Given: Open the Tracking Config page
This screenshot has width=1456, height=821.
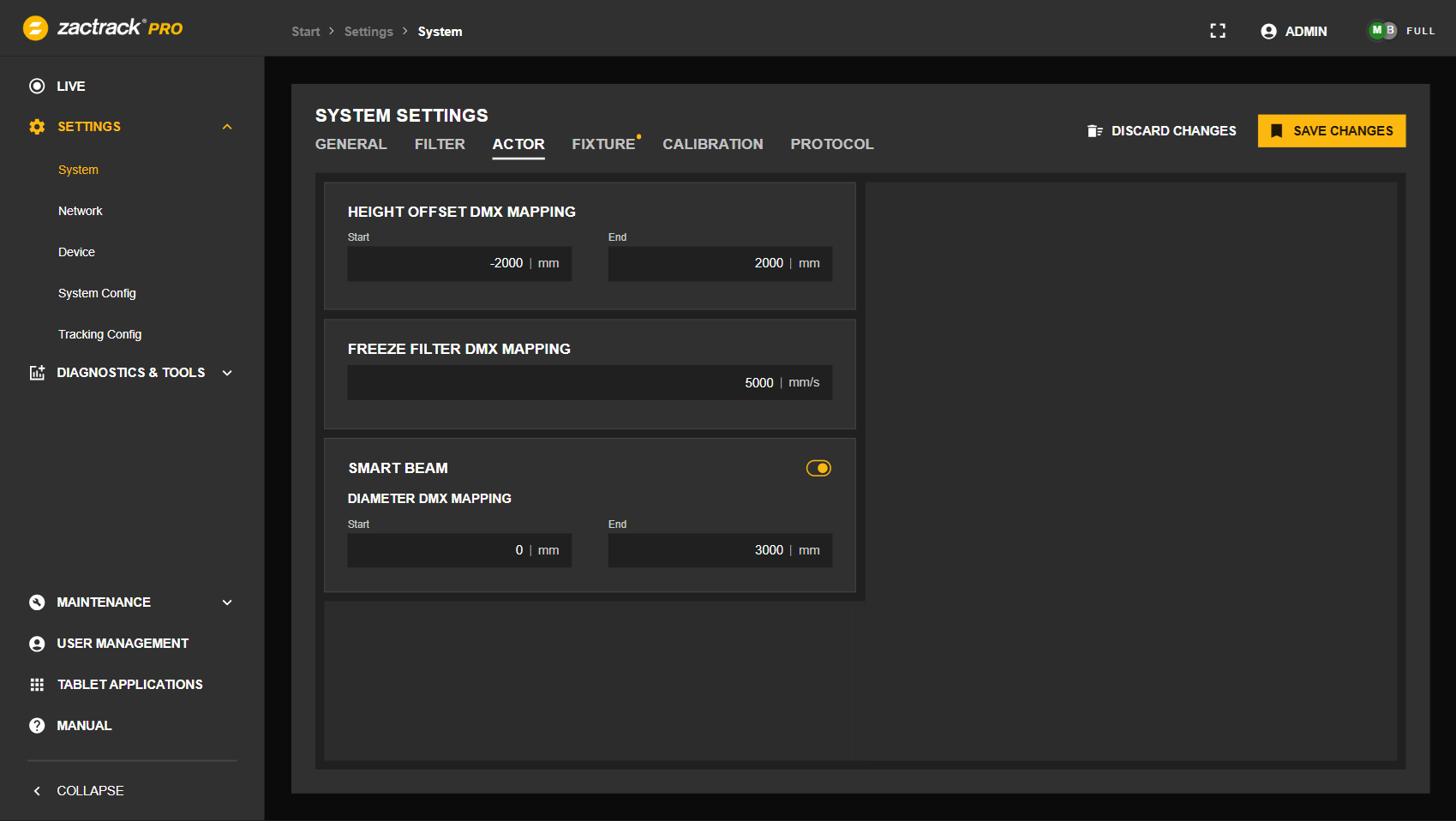Looking at the screenshot, I should [100, 334].
